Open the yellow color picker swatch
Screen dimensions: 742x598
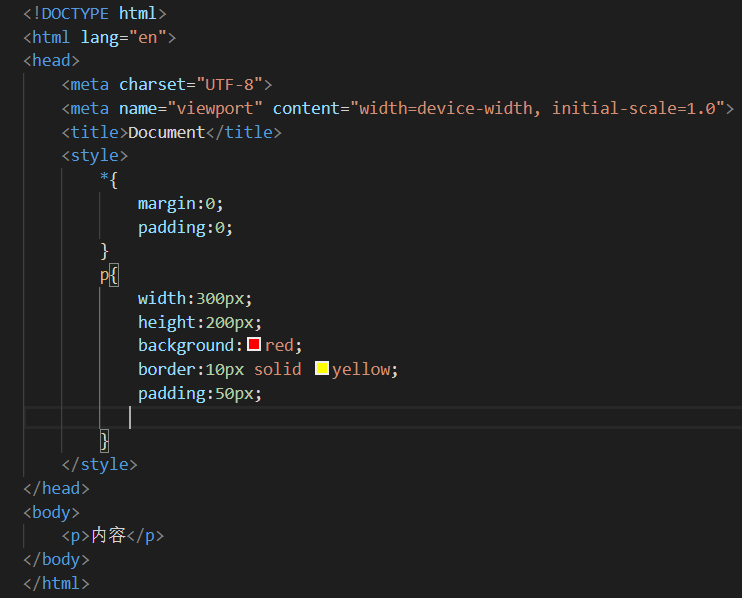click(x=322, y=369)
